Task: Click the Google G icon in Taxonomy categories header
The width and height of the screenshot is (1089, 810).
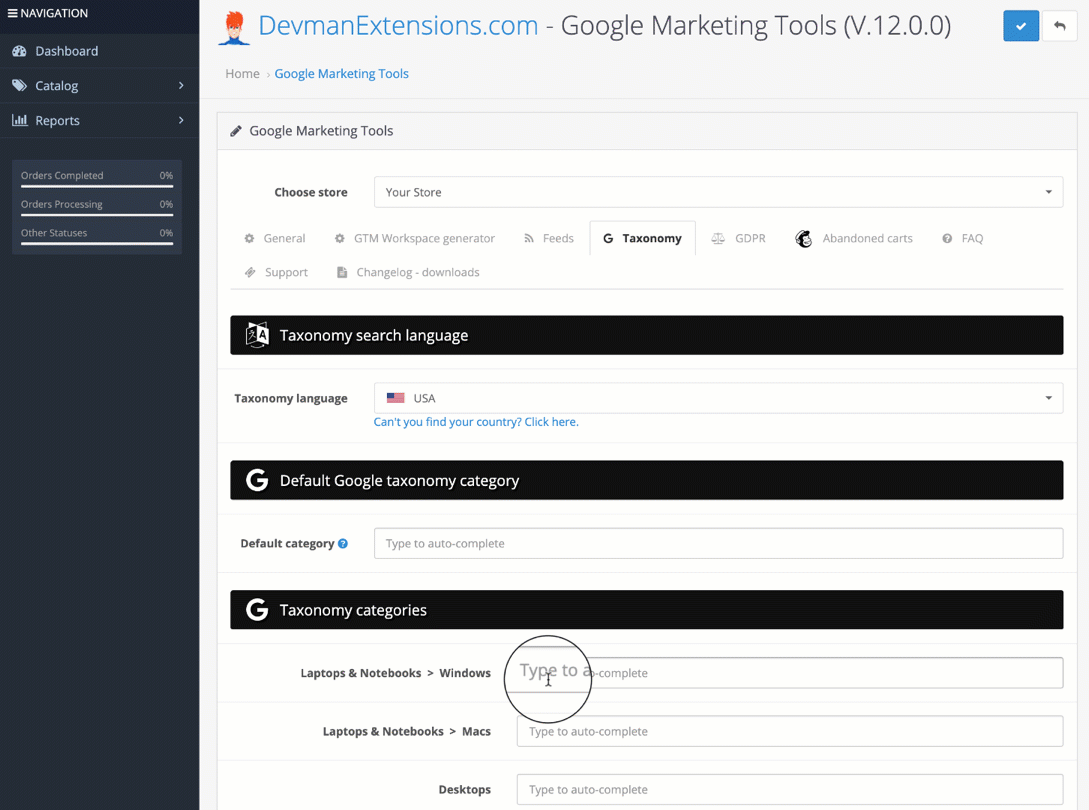Action: click(257, 609)
